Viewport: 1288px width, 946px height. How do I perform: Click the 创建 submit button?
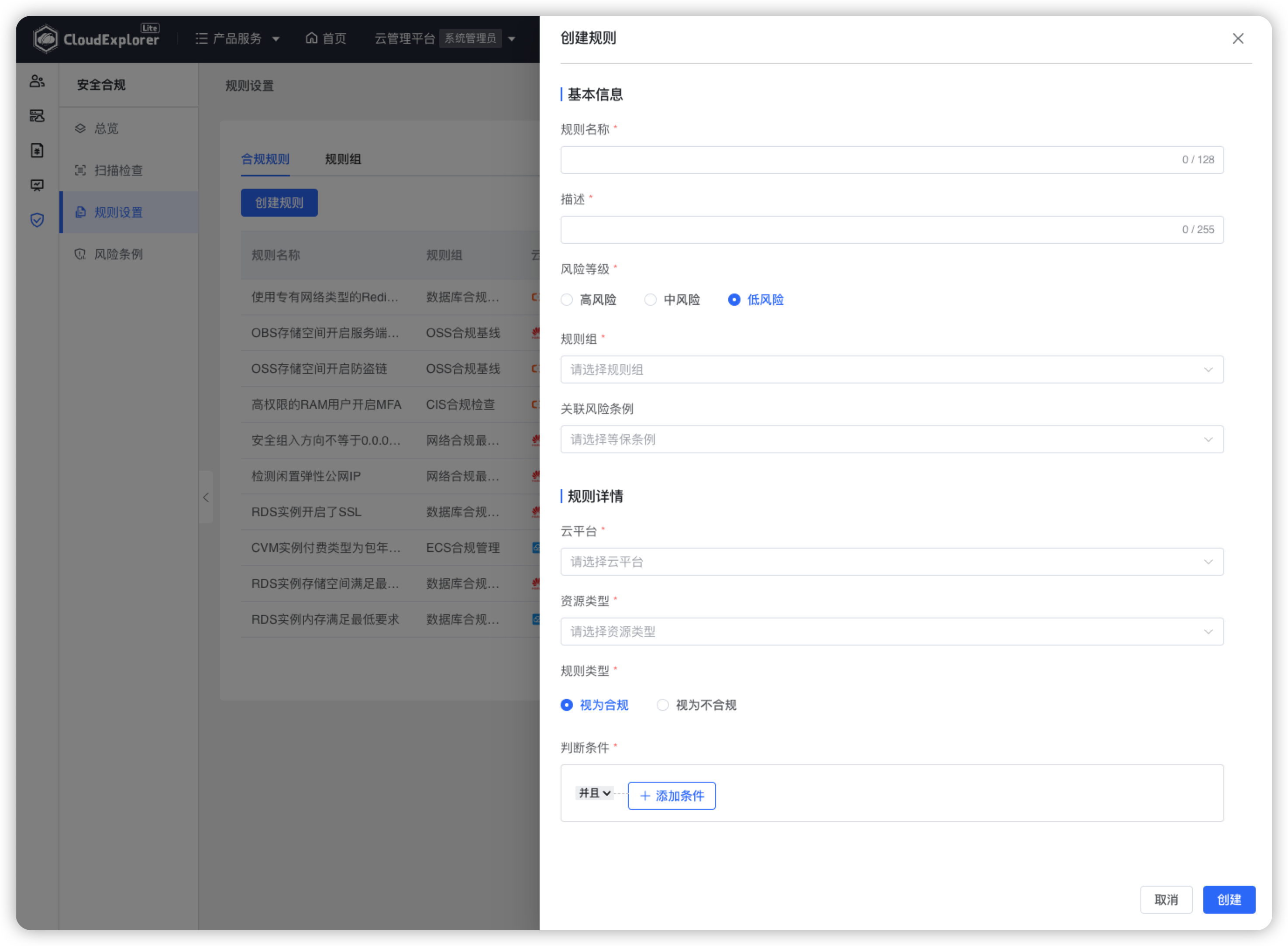(x=1229, y=900)
